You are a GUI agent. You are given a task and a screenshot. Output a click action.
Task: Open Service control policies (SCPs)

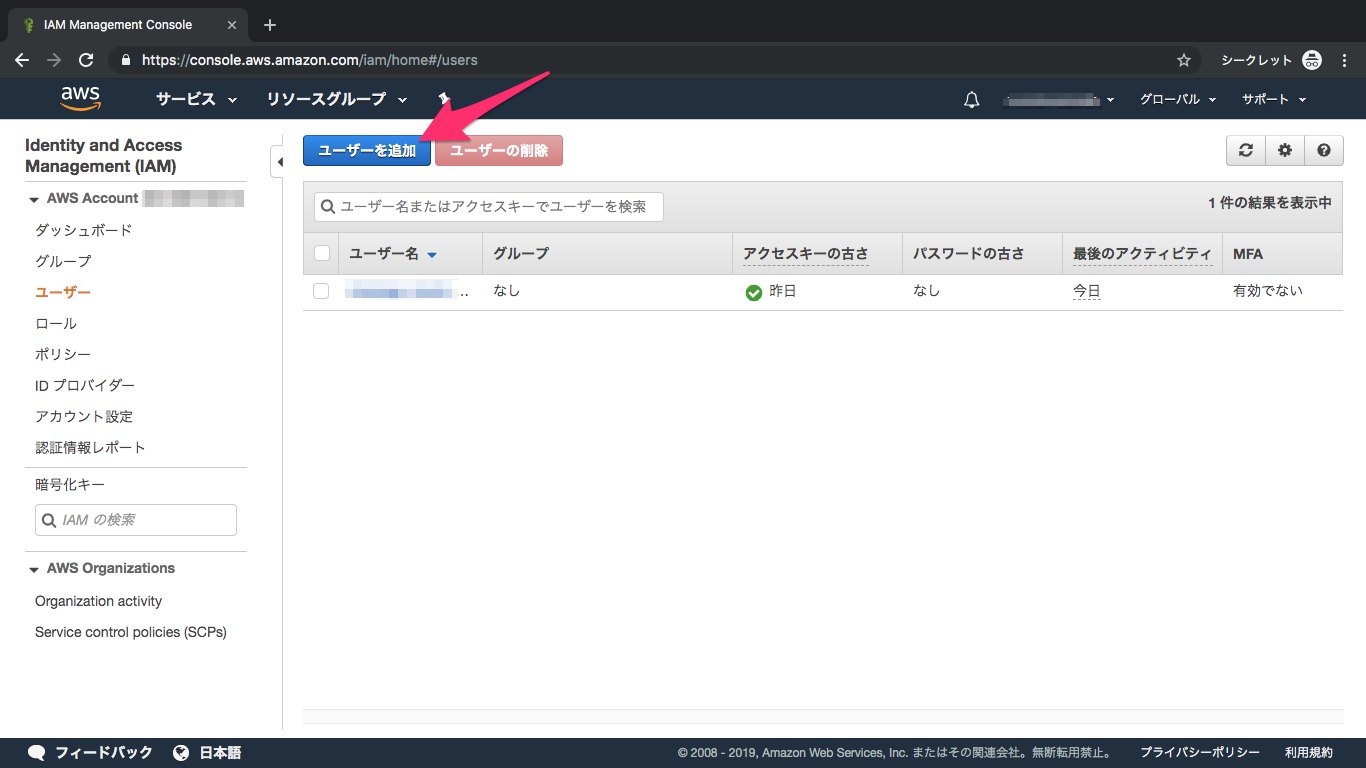(131, 632)
